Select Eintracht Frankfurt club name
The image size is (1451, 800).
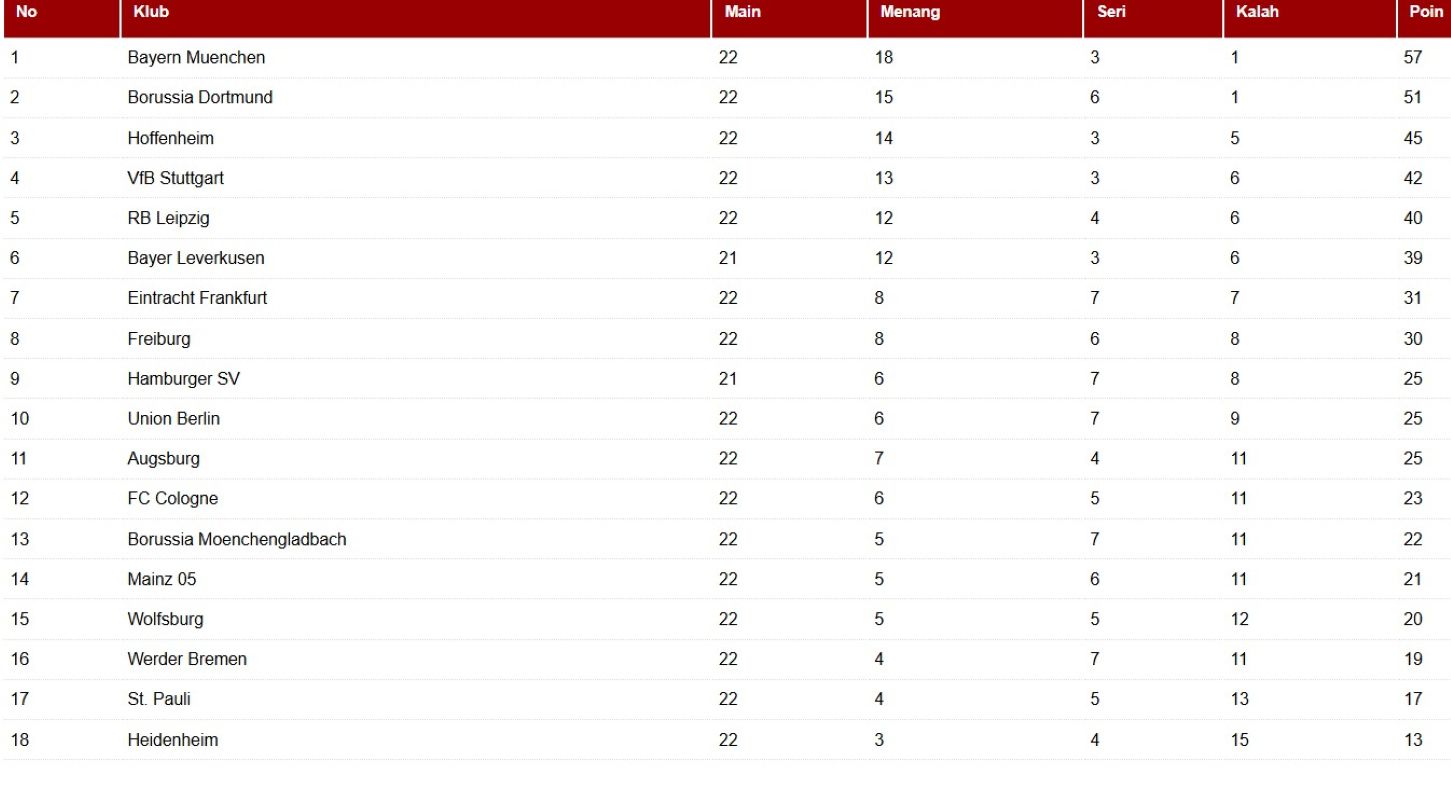point(197,298)
